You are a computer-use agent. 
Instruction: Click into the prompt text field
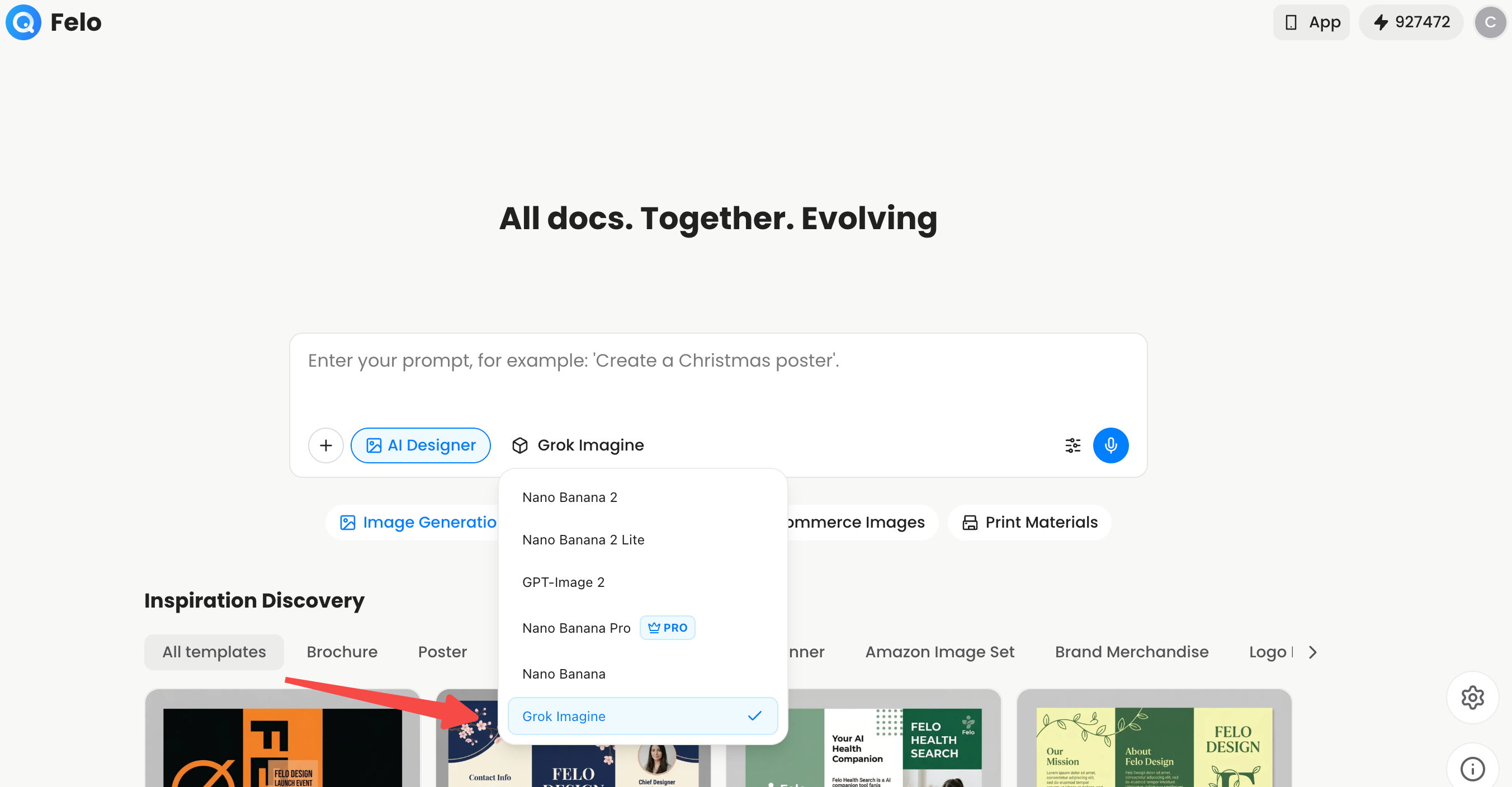coord(717,376)
